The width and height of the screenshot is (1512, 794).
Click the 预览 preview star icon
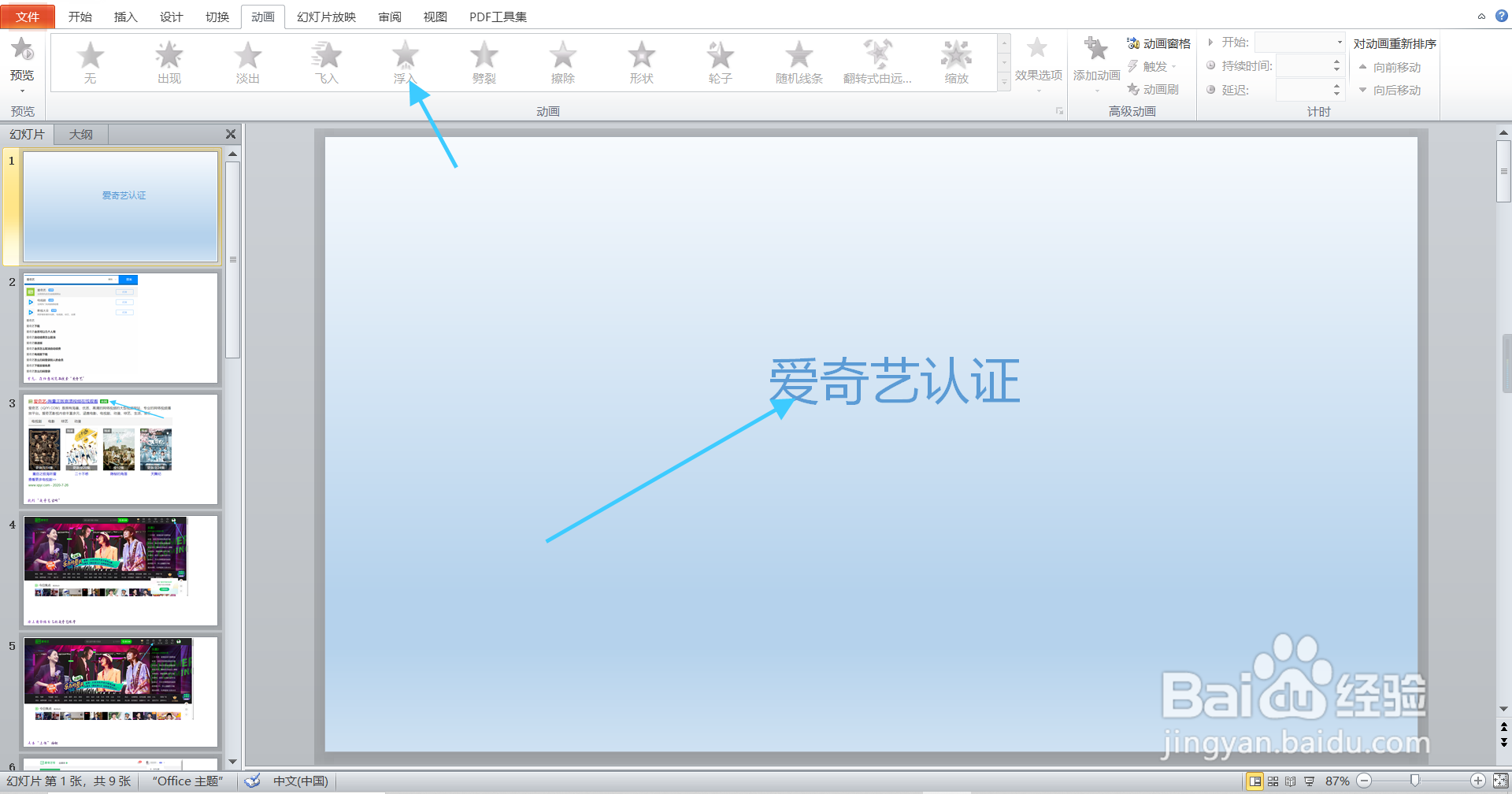[22, 50]
